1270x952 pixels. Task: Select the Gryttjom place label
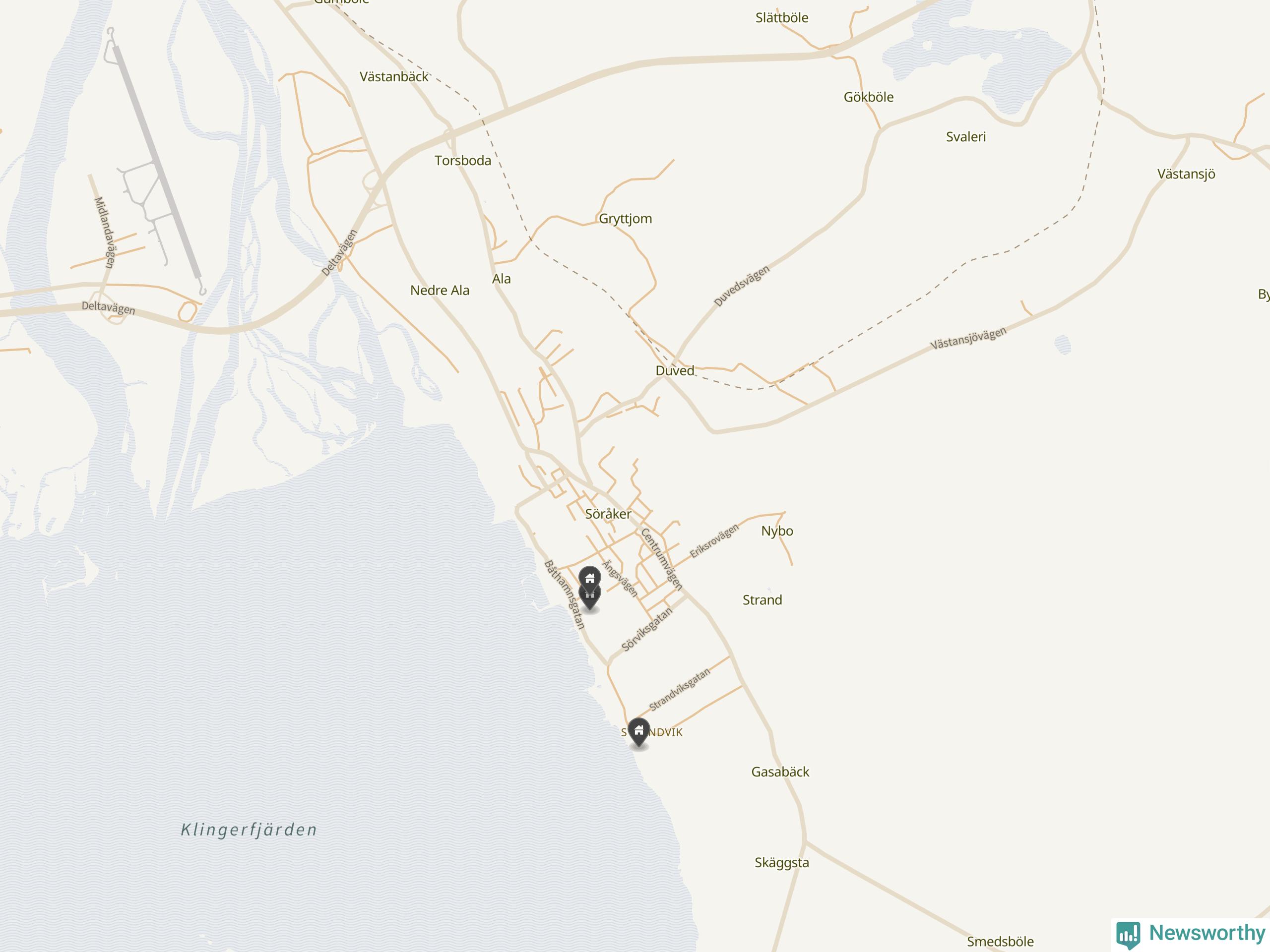(x=625, y=219)
